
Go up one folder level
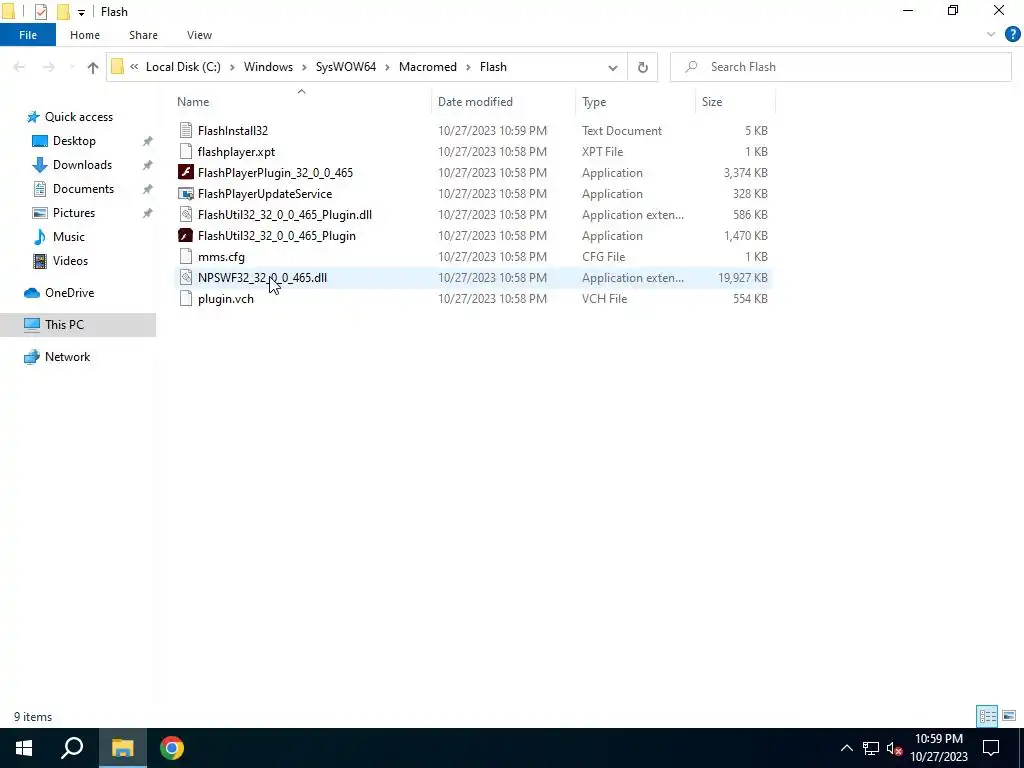tap(93, 67)
